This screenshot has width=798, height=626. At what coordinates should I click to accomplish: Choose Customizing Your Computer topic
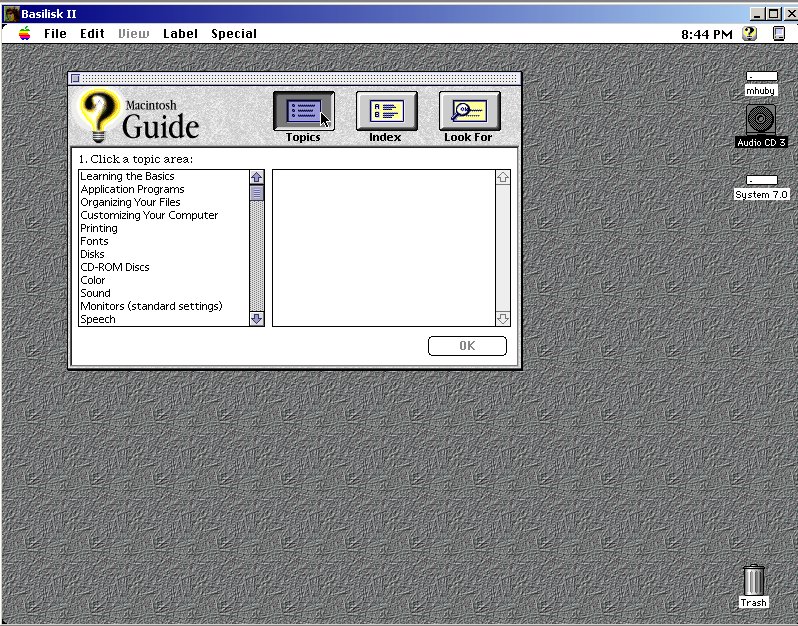pyautogui.click(x=149, y=215)
